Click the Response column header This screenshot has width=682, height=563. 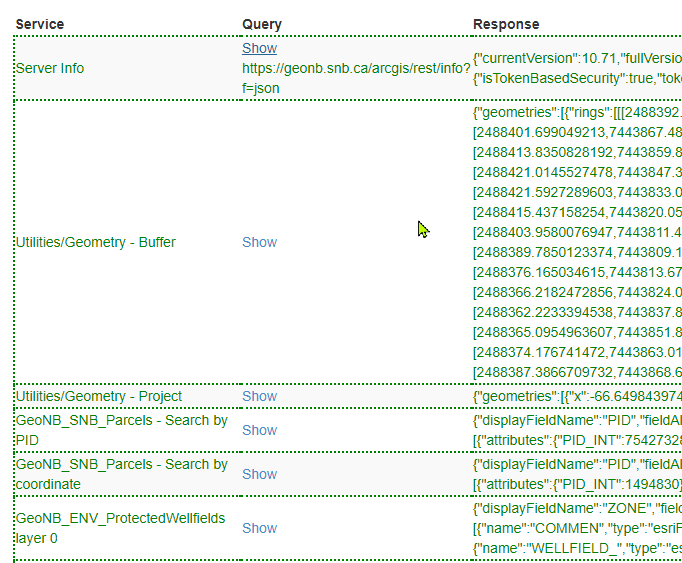pos(506,24)
